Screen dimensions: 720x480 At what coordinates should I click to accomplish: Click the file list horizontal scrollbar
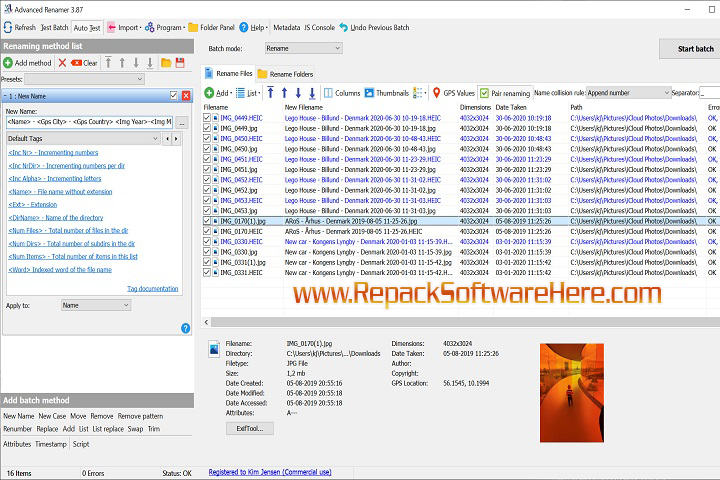click(460, 322)
